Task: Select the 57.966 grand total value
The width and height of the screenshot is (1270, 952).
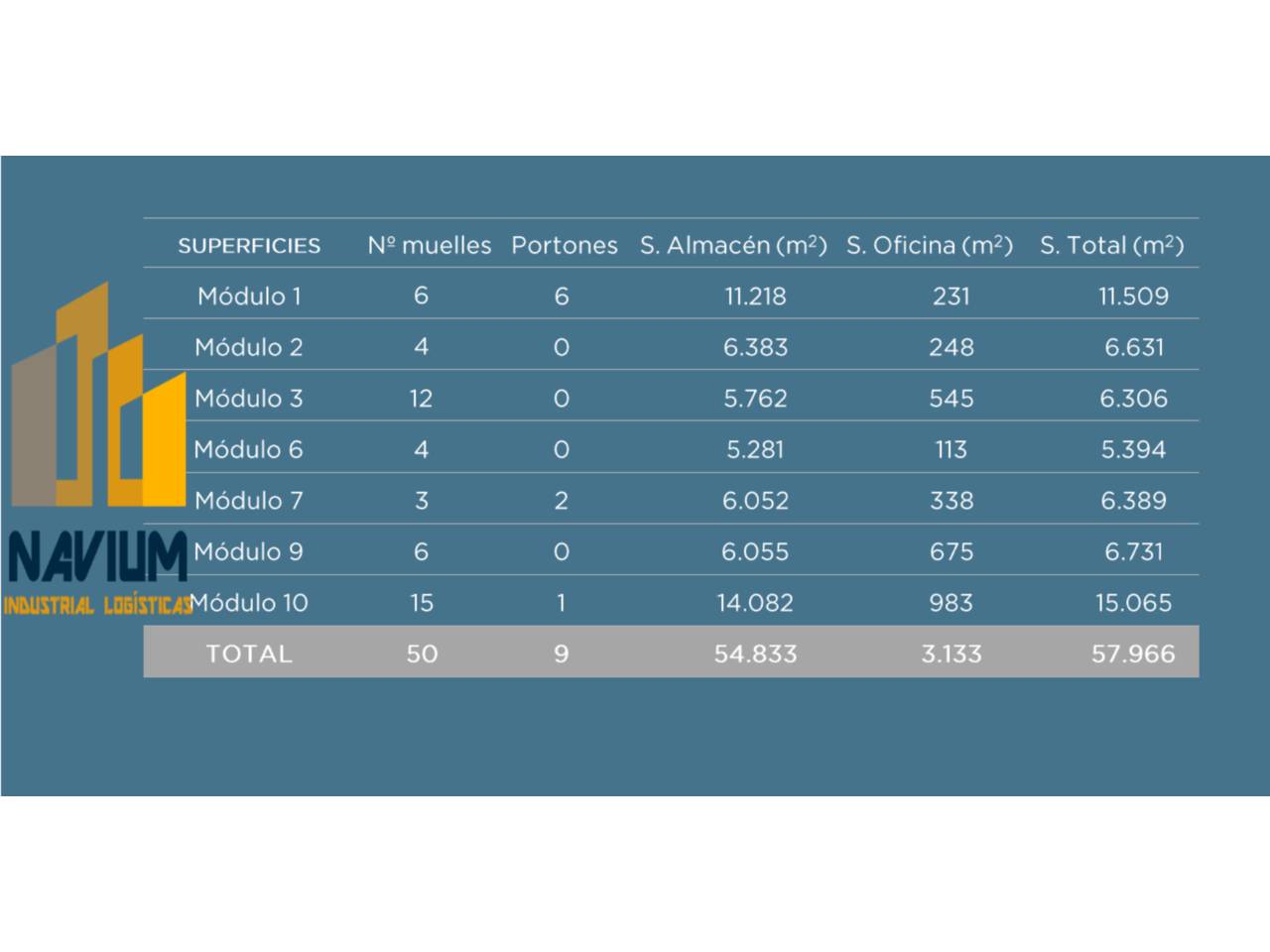Action: 1133,654
